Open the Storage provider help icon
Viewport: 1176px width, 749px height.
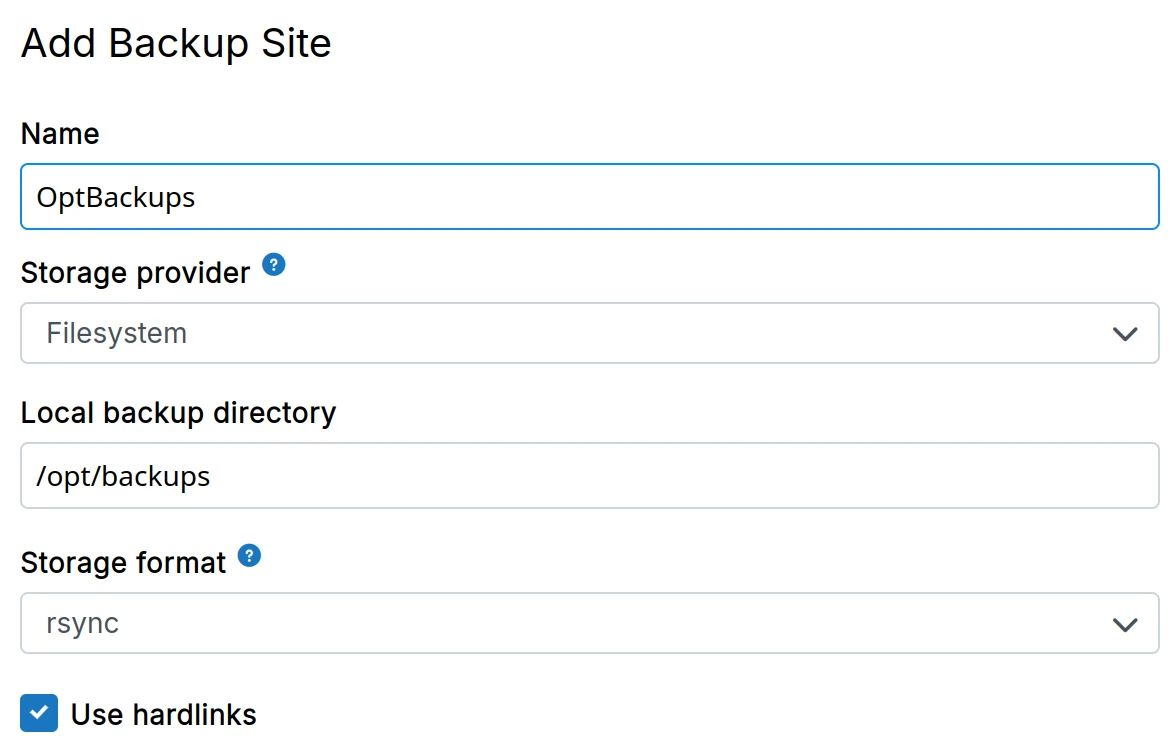click(x=274, y=265)
